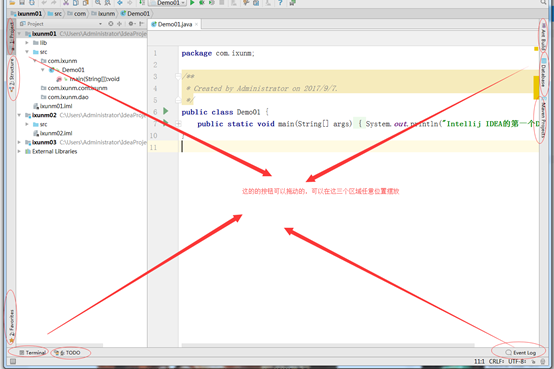Click the Navigate Back arrow icon

click(120, 2)
